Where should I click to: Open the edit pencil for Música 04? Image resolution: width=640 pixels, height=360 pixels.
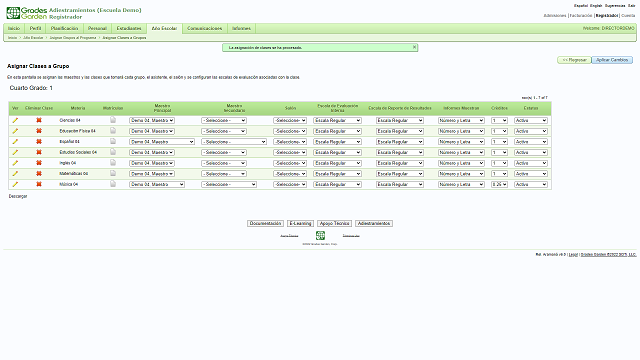[15, 184]
